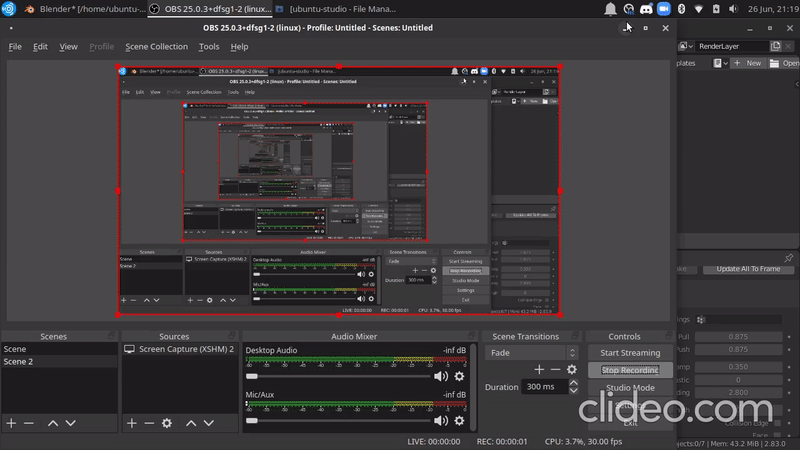800x450 pixels.
Task: Remove selected scene with the minus icon
Action: pyautogui.click(x=29, y=423)
